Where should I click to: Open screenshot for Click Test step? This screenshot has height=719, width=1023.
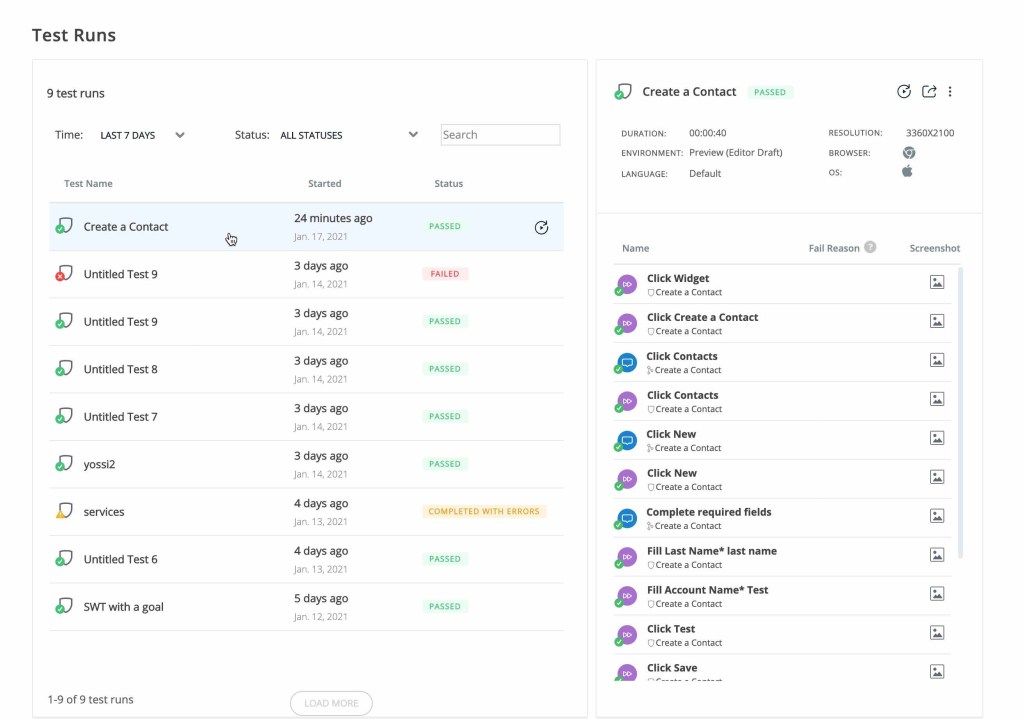(937, 633)
